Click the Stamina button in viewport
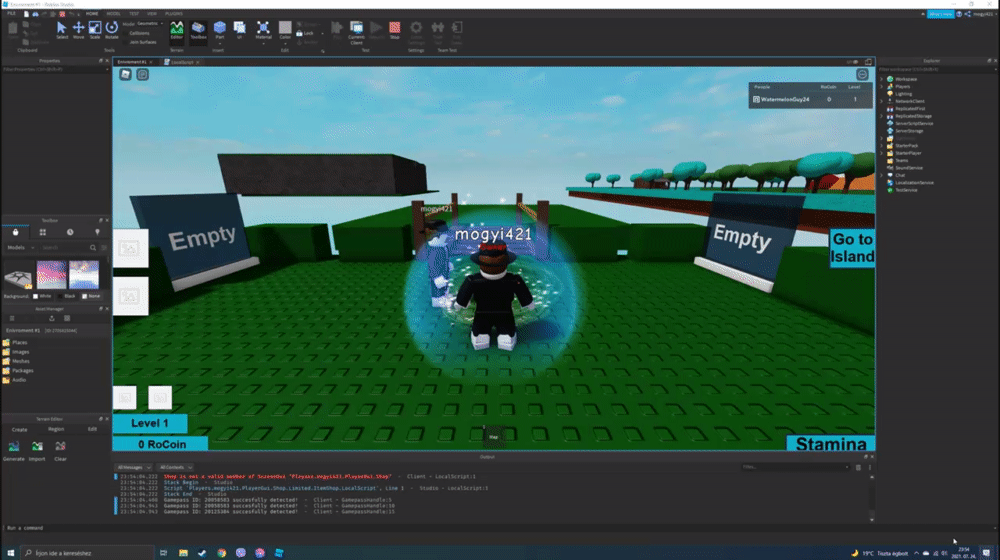 (x=830, y=443)
